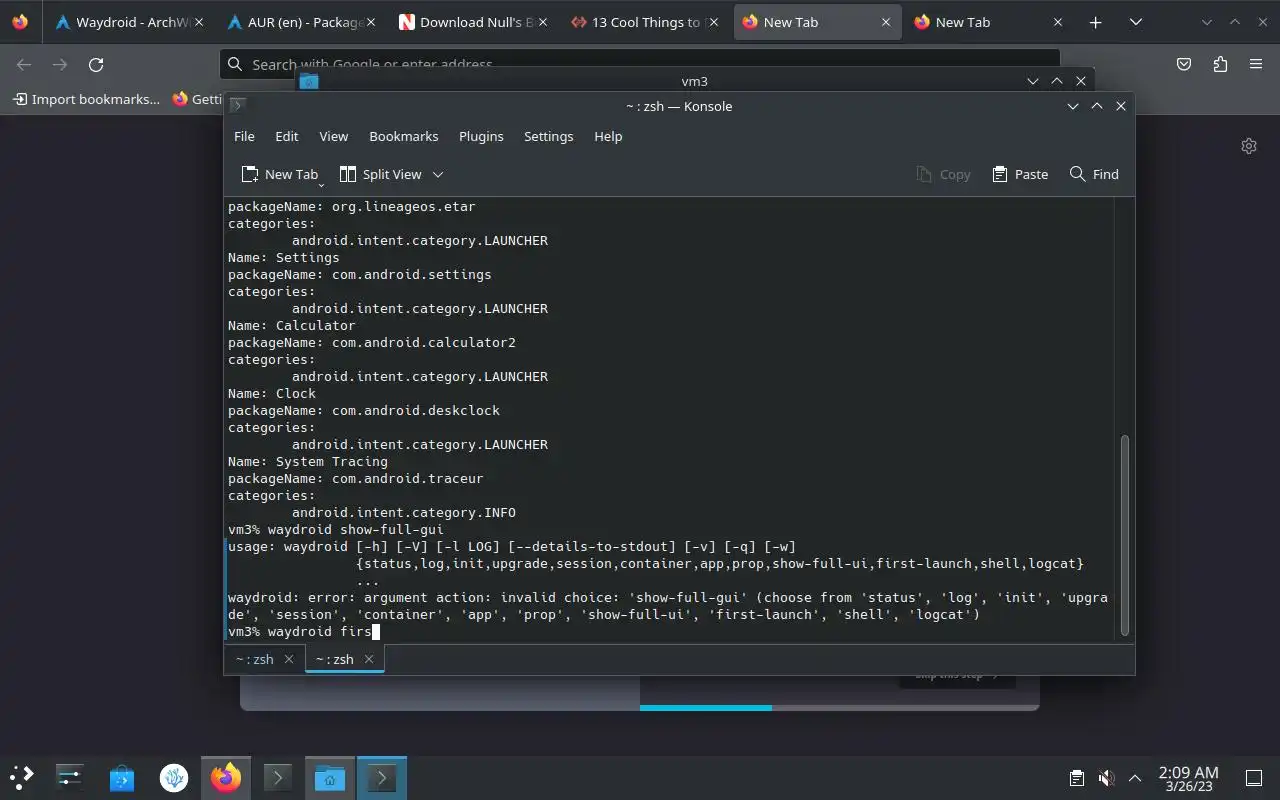1280x800 pixels.
Task: Close the active New Tab browser tab
Action: (885, 22)
